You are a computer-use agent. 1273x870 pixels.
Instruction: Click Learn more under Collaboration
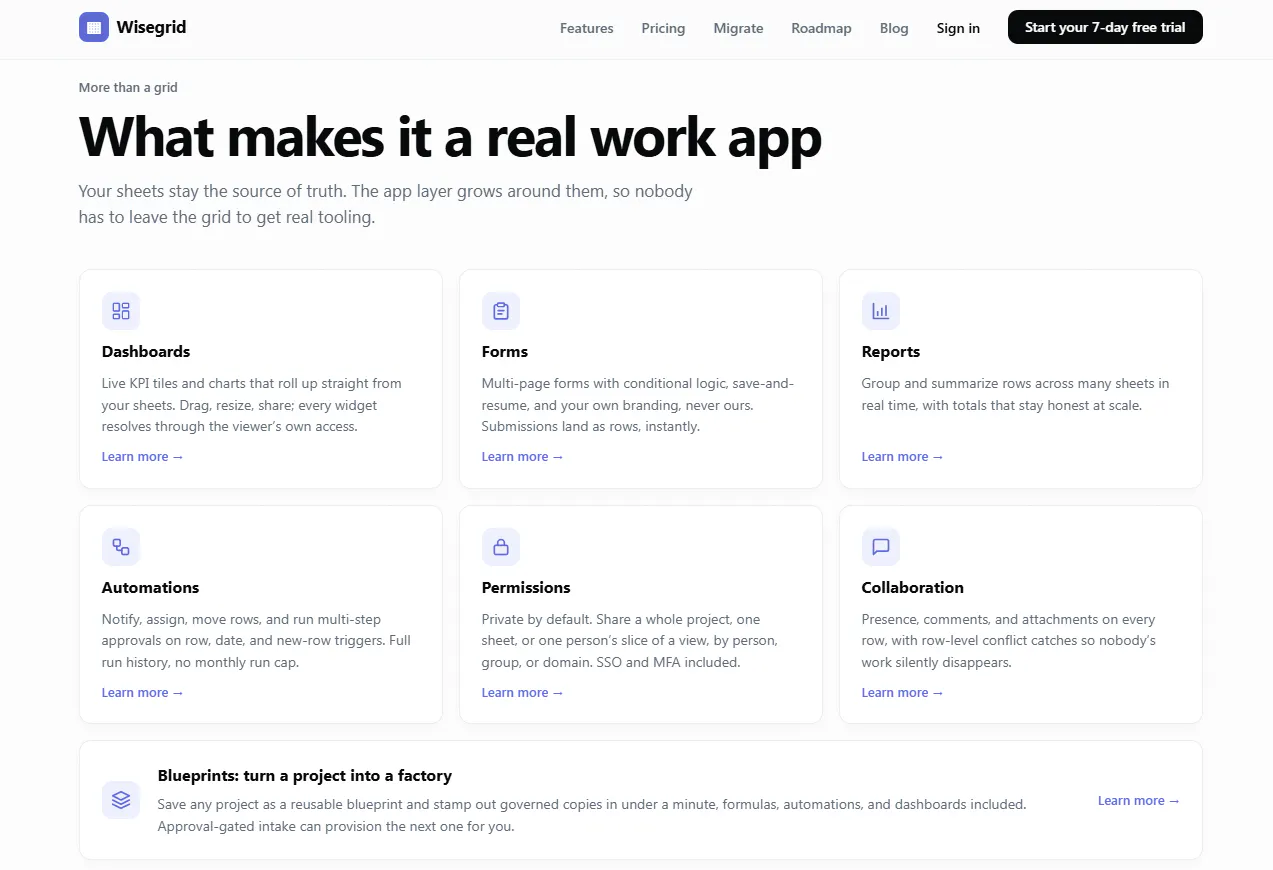click(903, 693)
